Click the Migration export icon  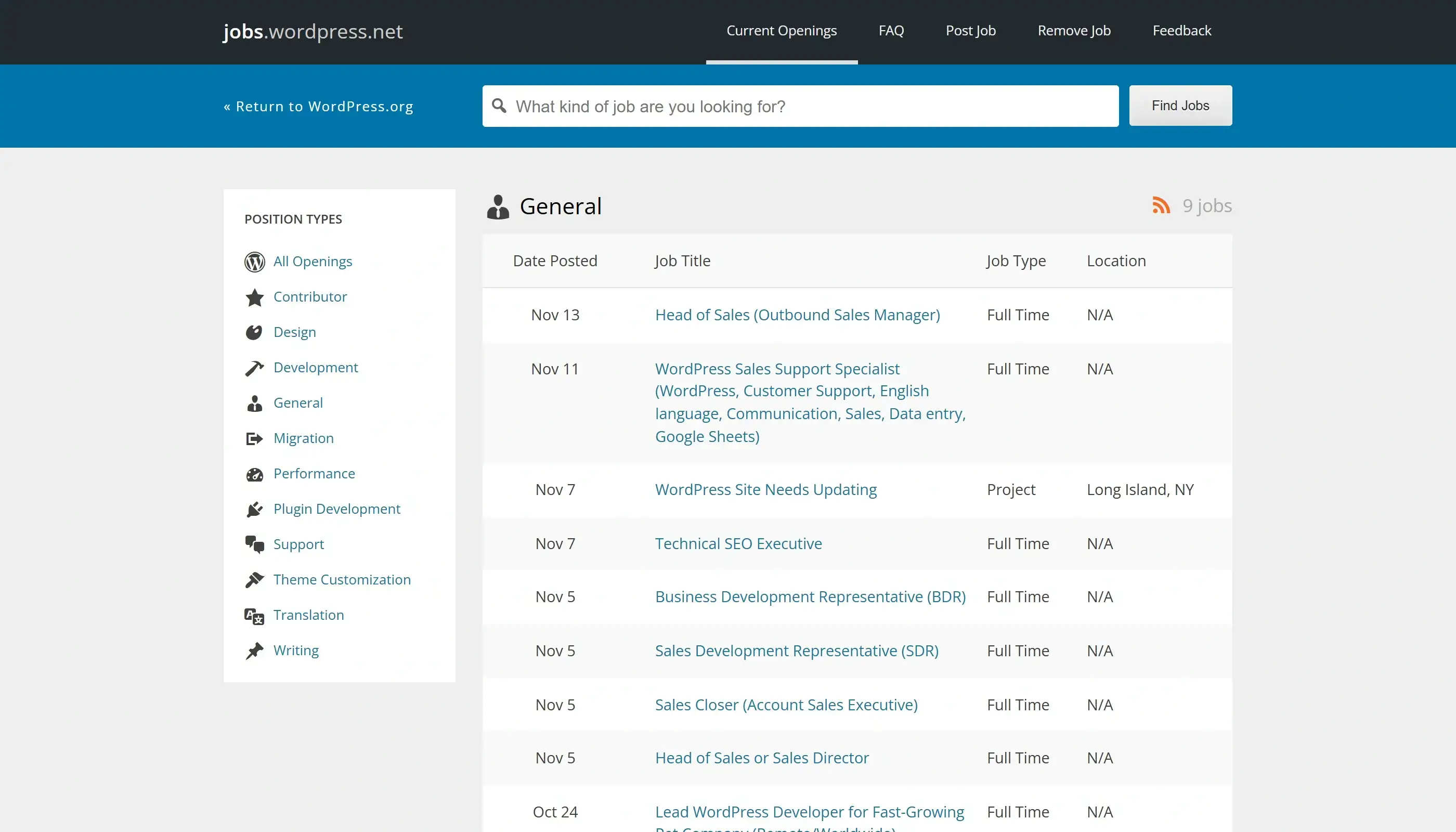click(x=255, y=438)
